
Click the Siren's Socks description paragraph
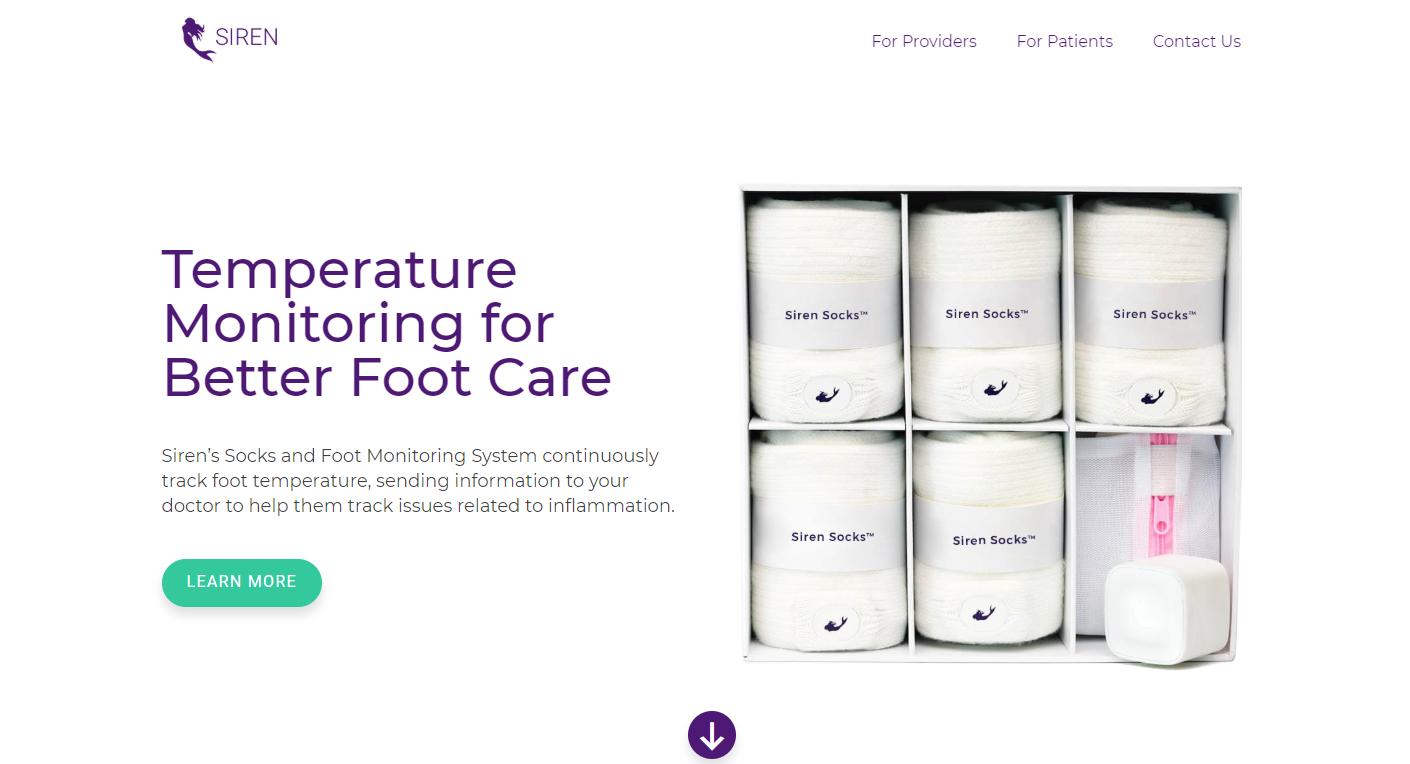point(418,481)
